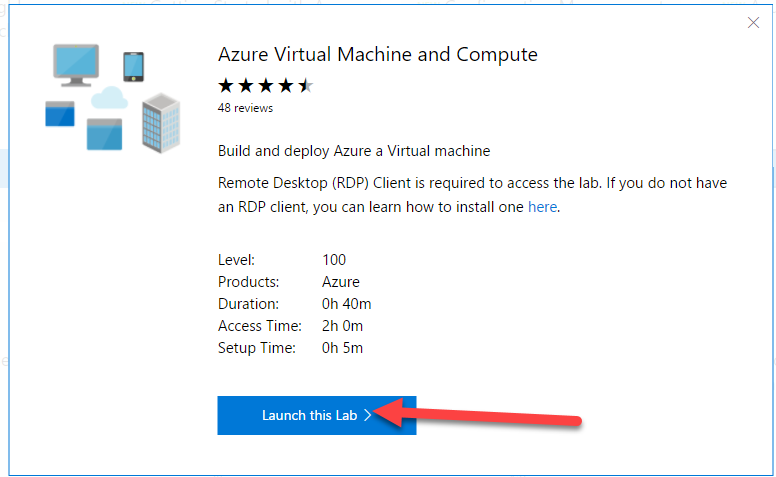Viewport: 776px width, 477px height.
Task: Click the half-filled fifth rating star
Action: (305, 85)
